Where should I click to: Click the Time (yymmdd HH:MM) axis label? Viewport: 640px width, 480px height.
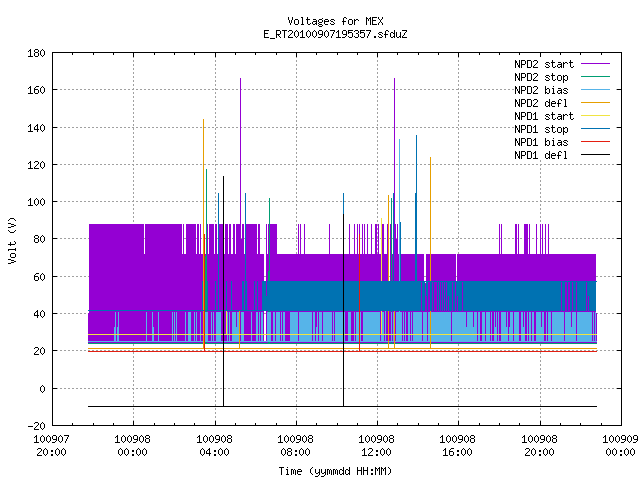[x=335, y=471]
